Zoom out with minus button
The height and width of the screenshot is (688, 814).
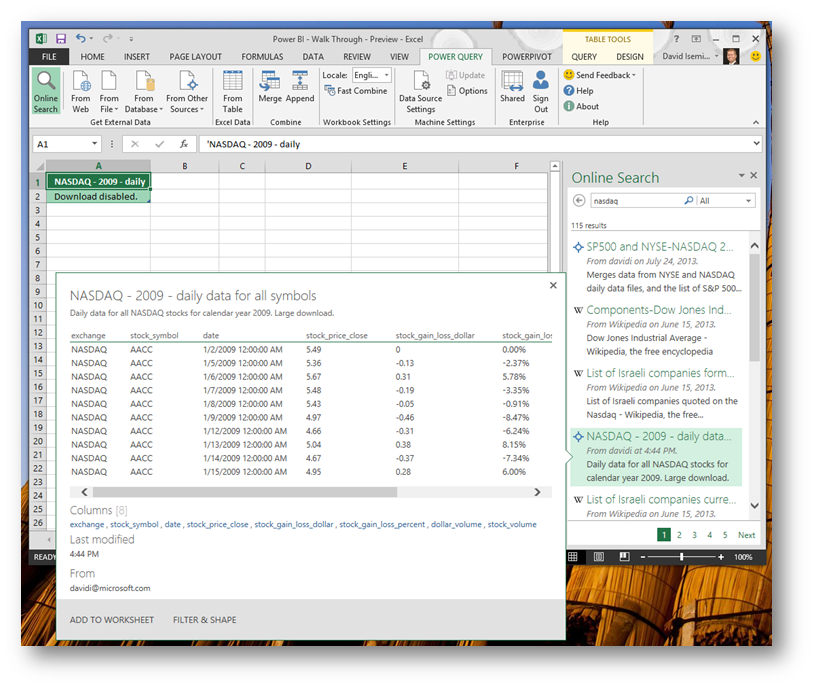coord(643,557)
